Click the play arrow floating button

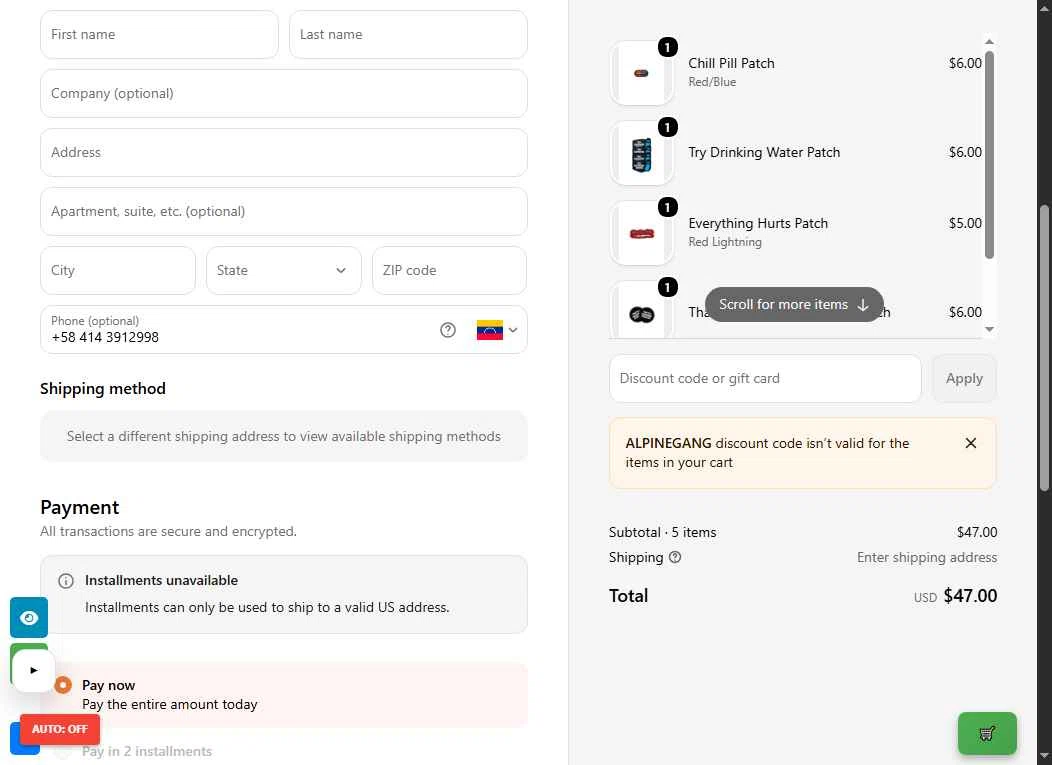point(34,670)
